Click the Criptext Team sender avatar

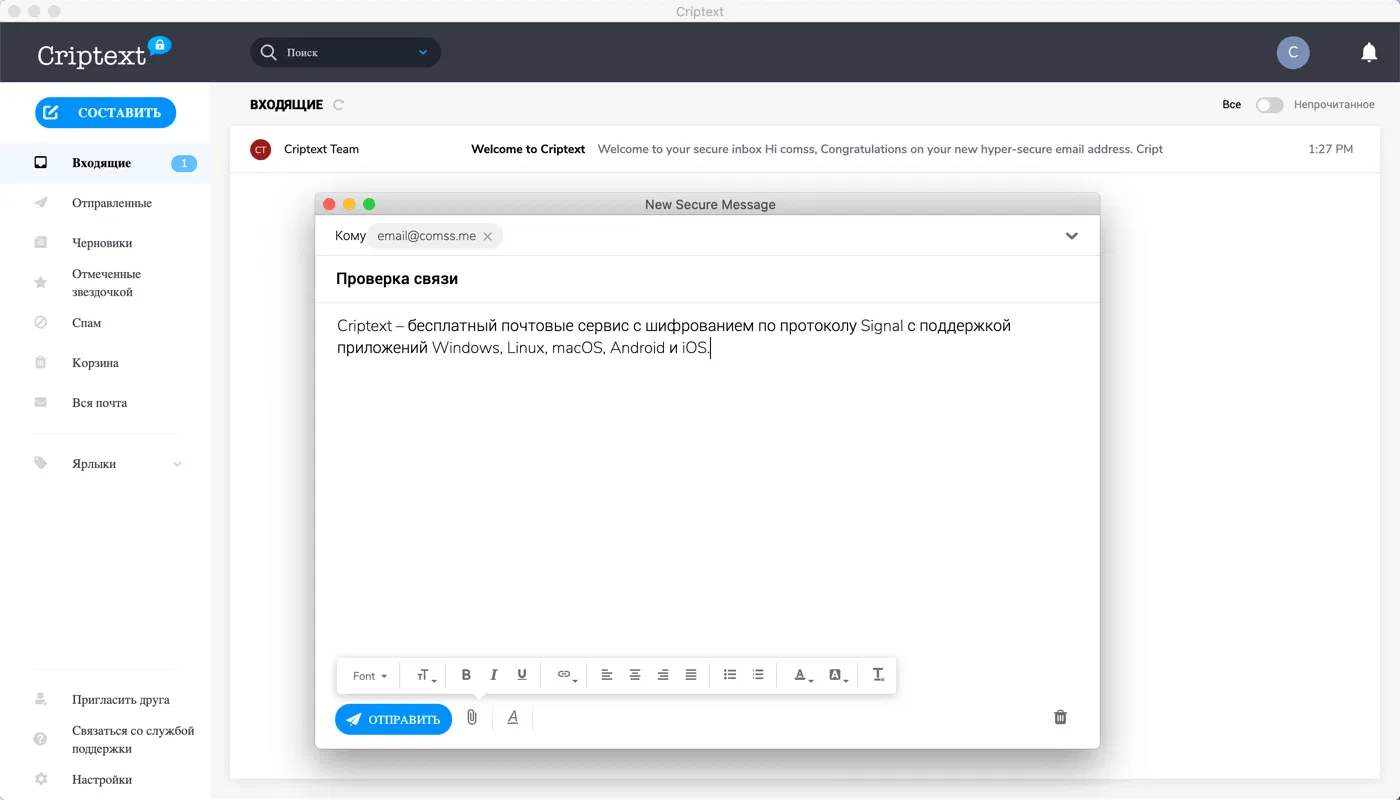[261, 150]
